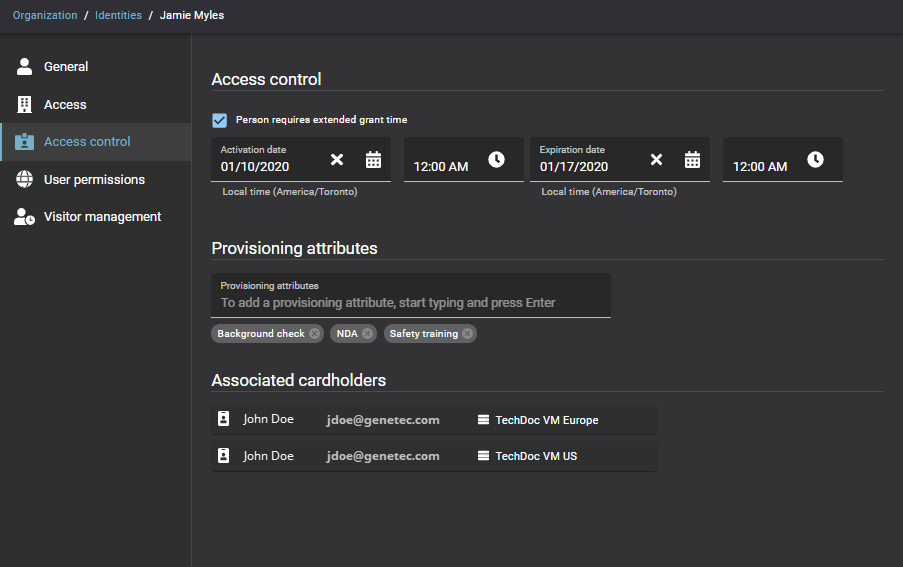Open the General section
The height and width of the screenshot is (567, 903).
(66, 67)
